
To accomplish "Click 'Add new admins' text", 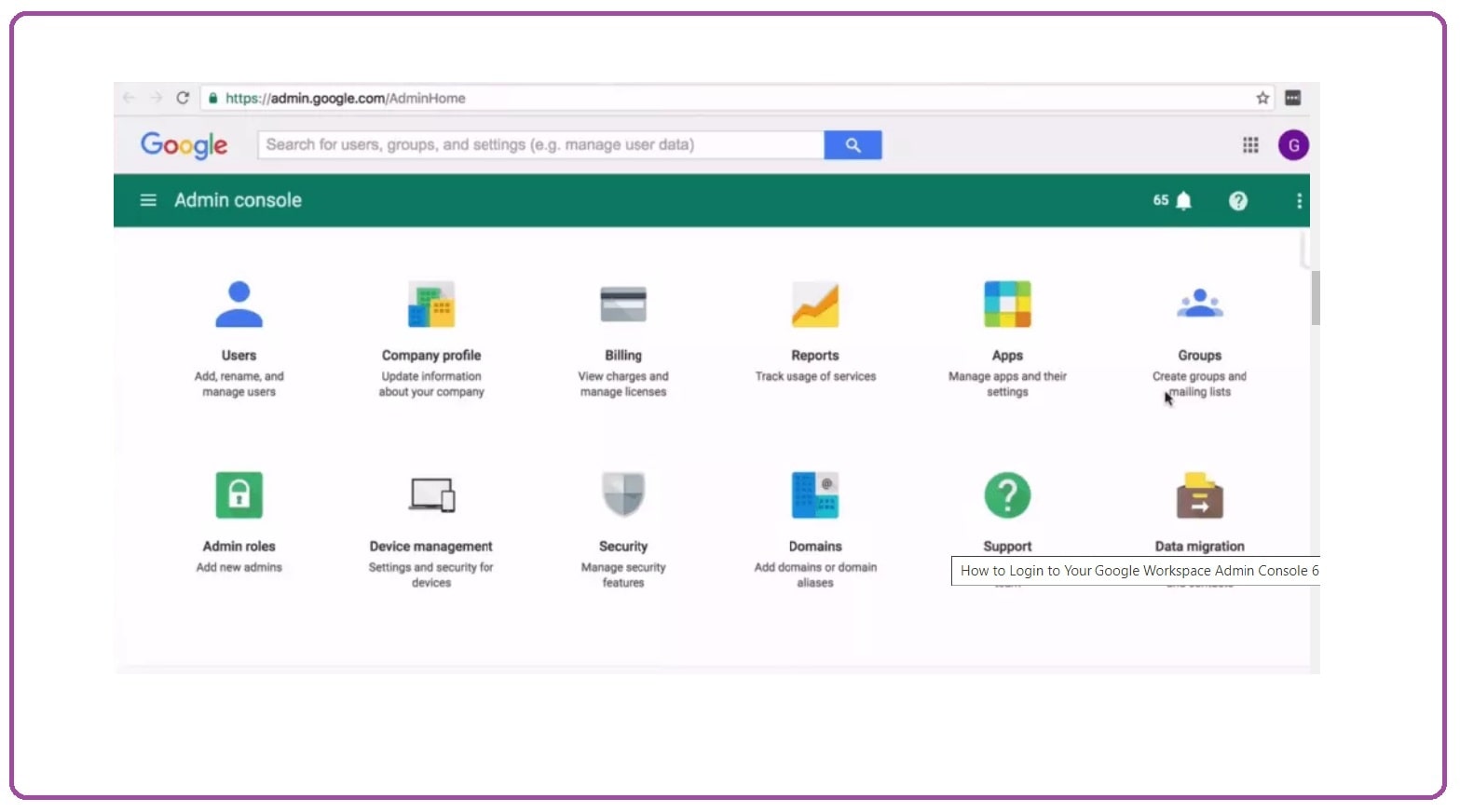I will pyautogui.click(x=239, y=567).
